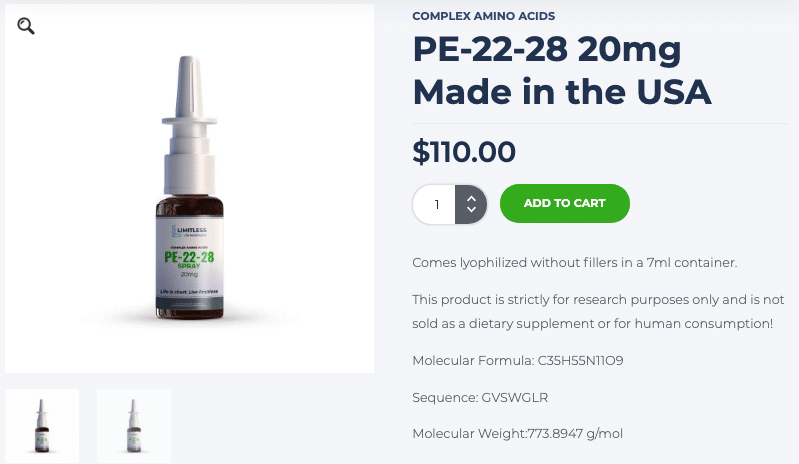
Task: Click the Molecular Formula C35H55N11O9 line
Action: (518, 361)
